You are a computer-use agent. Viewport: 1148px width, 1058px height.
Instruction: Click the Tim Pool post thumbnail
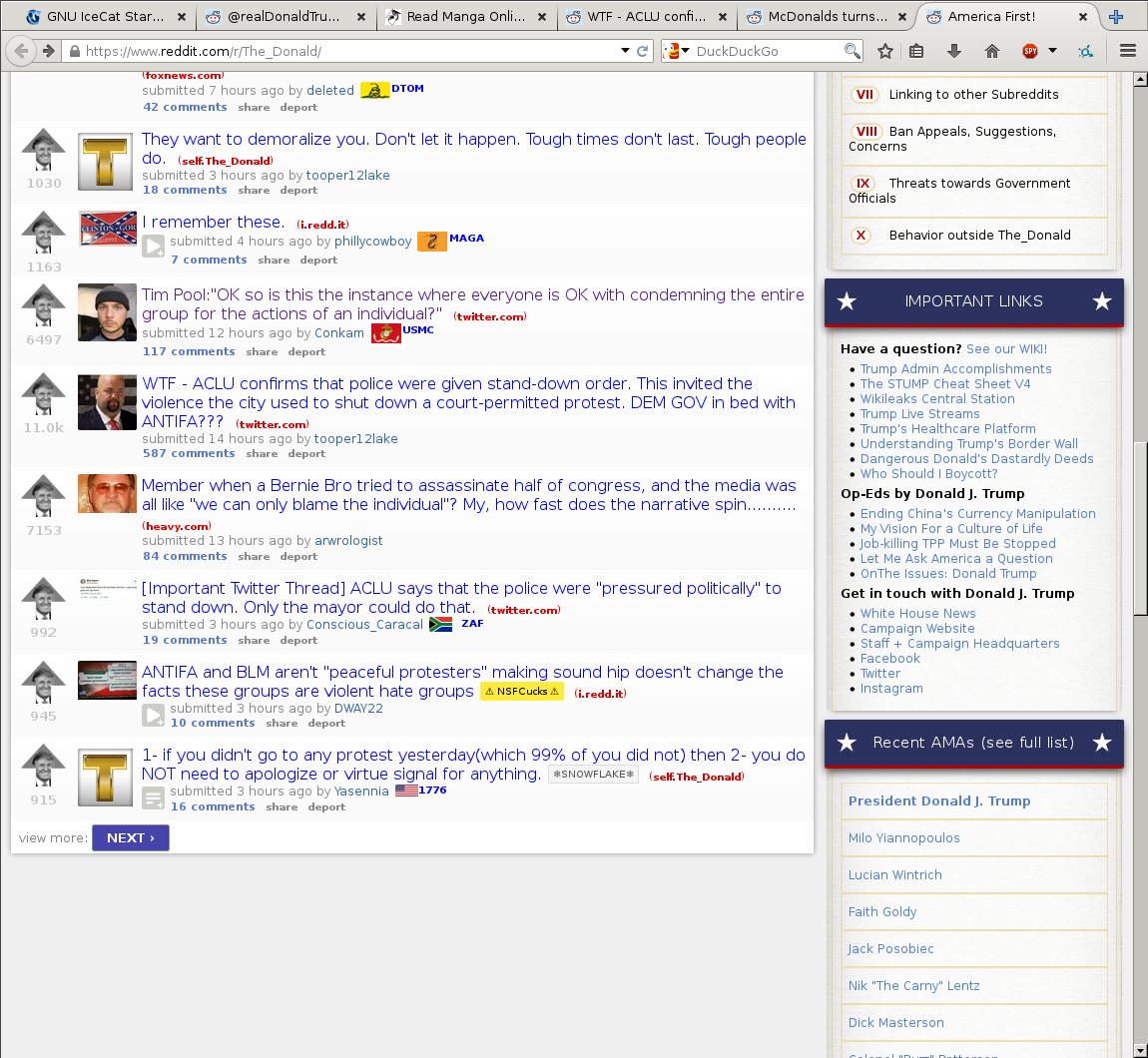107,312
